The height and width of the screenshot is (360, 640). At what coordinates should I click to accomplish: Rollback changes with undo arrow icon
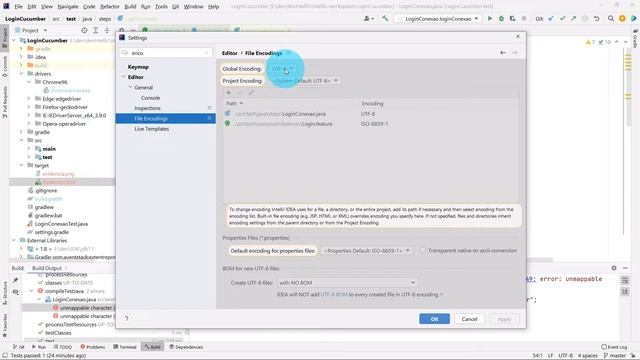point(596,19)
